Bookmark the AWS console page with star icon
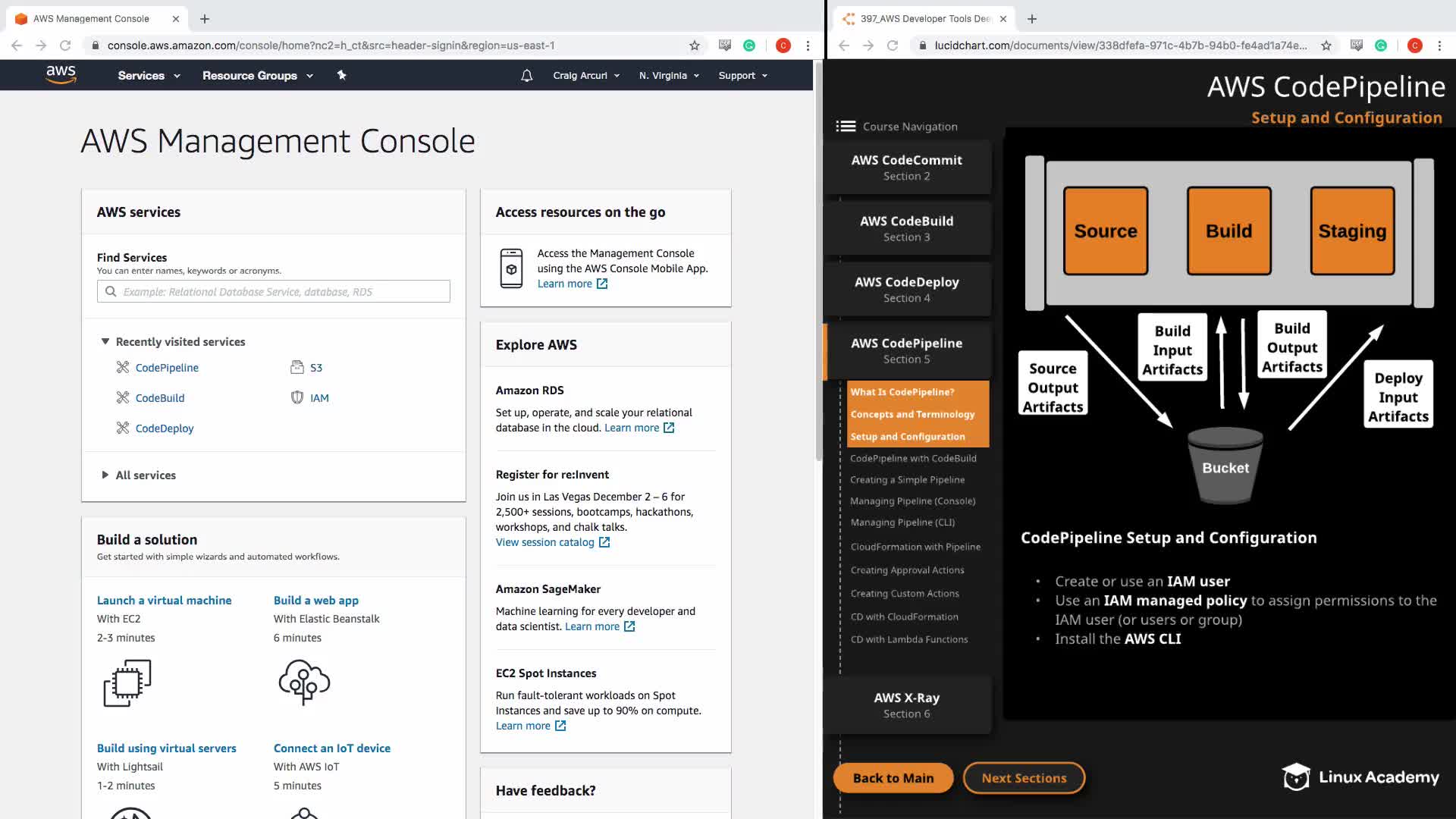 (694, 45)
